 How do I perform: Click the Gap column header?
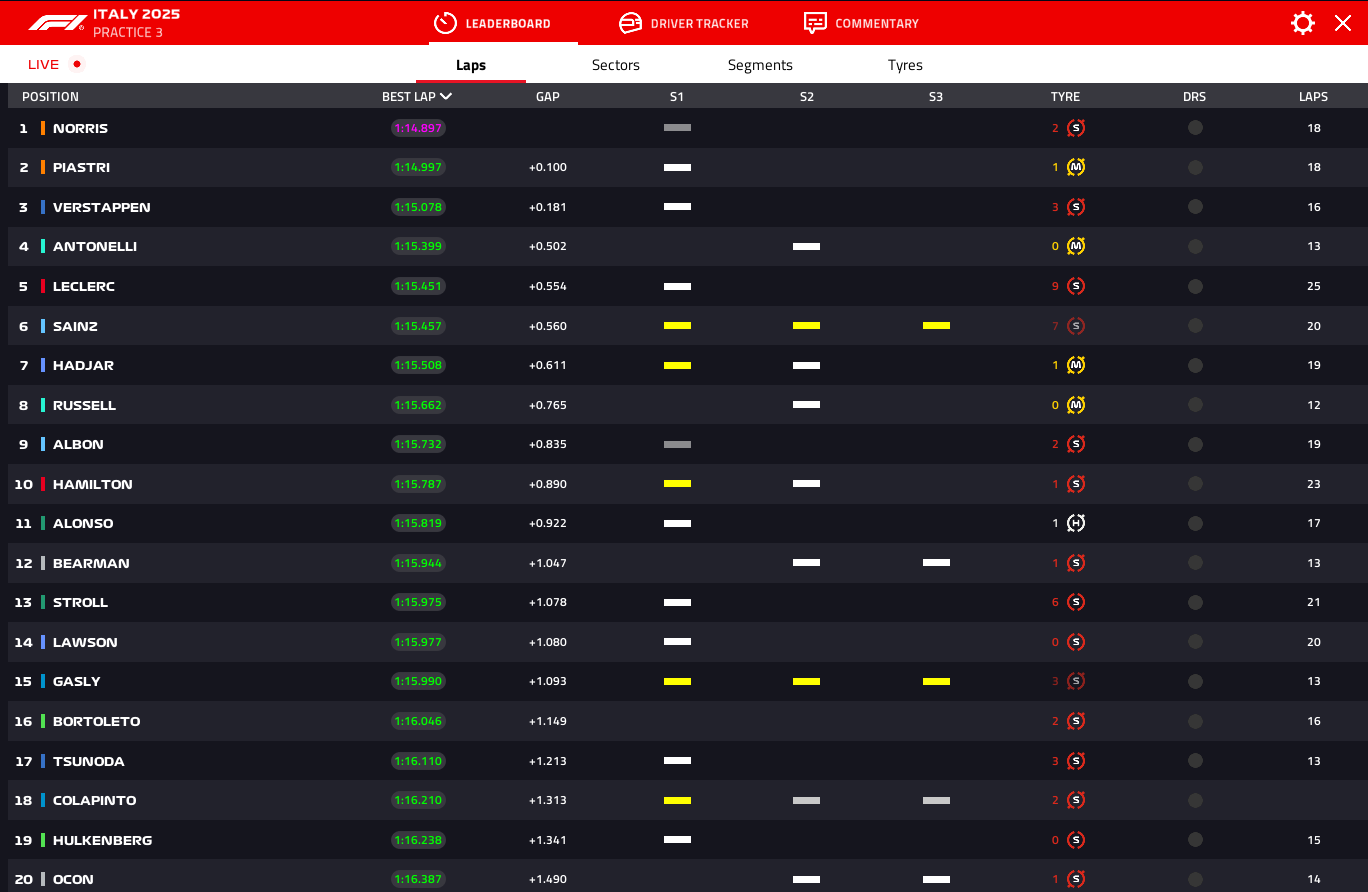coord(548,97)
